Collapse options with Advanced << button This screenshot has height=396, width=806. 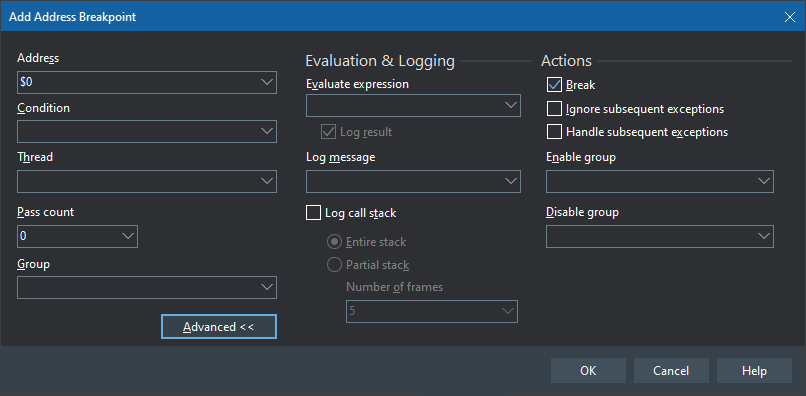219,327
